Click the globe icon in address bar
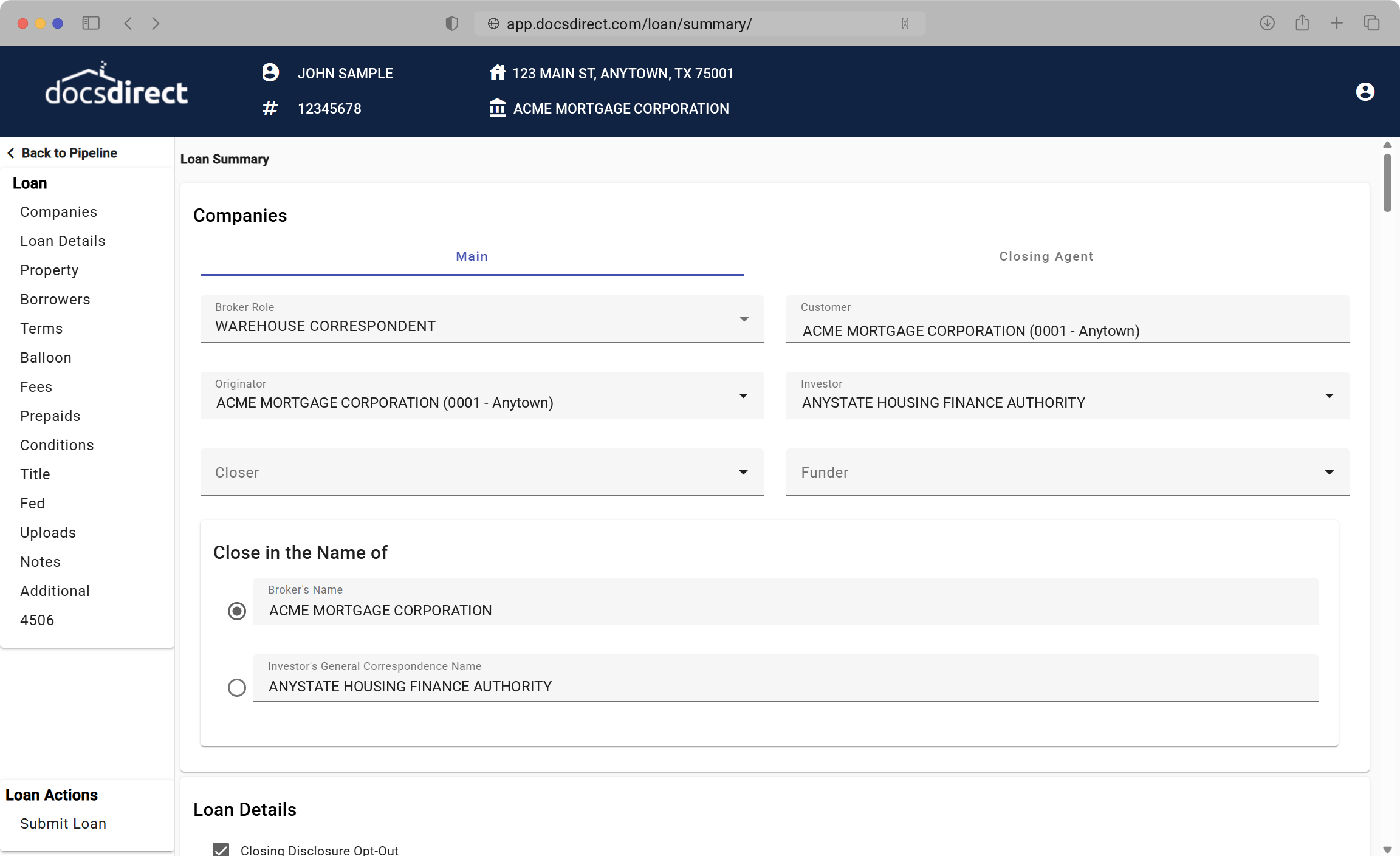Screen dimensions: 1400x856 tap(493, 24)
